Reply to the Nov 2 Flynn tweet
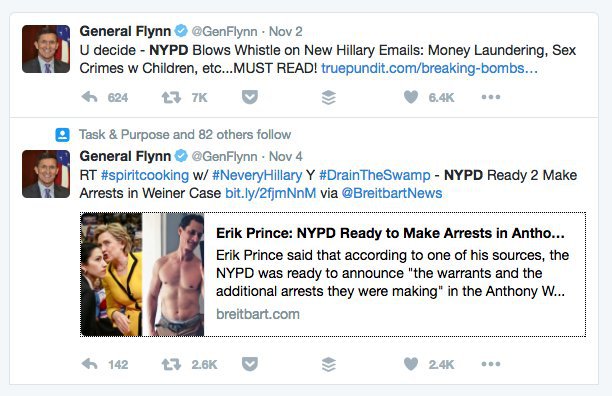This screenshot has height=396, width=612. pyautogui.click(x=89, y=97)
